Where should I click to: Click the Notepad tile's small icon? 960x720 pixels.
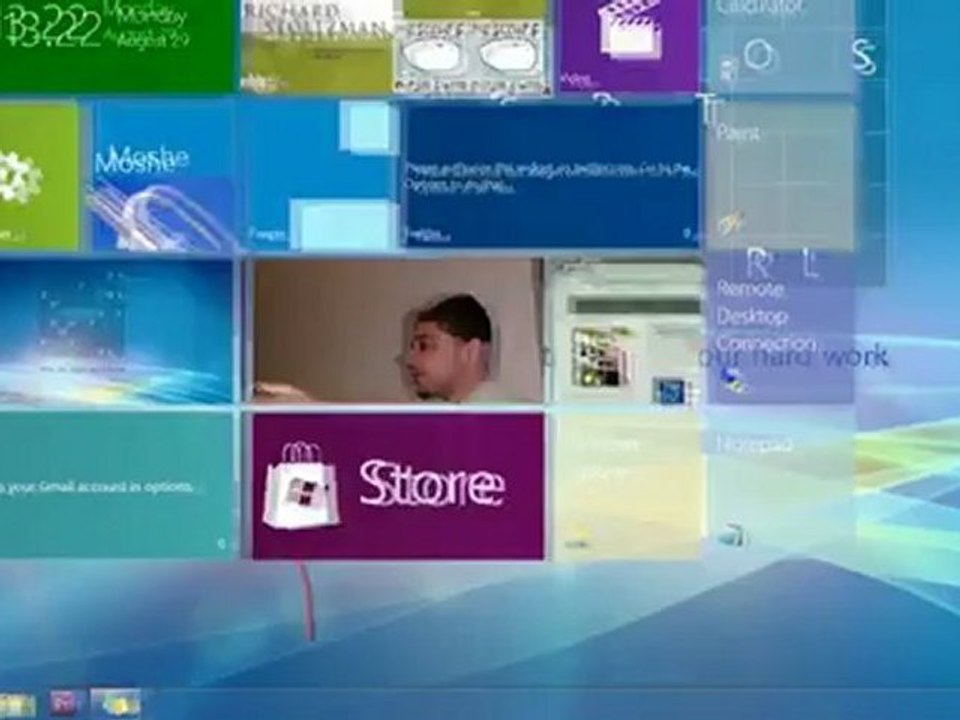point(731,535)
